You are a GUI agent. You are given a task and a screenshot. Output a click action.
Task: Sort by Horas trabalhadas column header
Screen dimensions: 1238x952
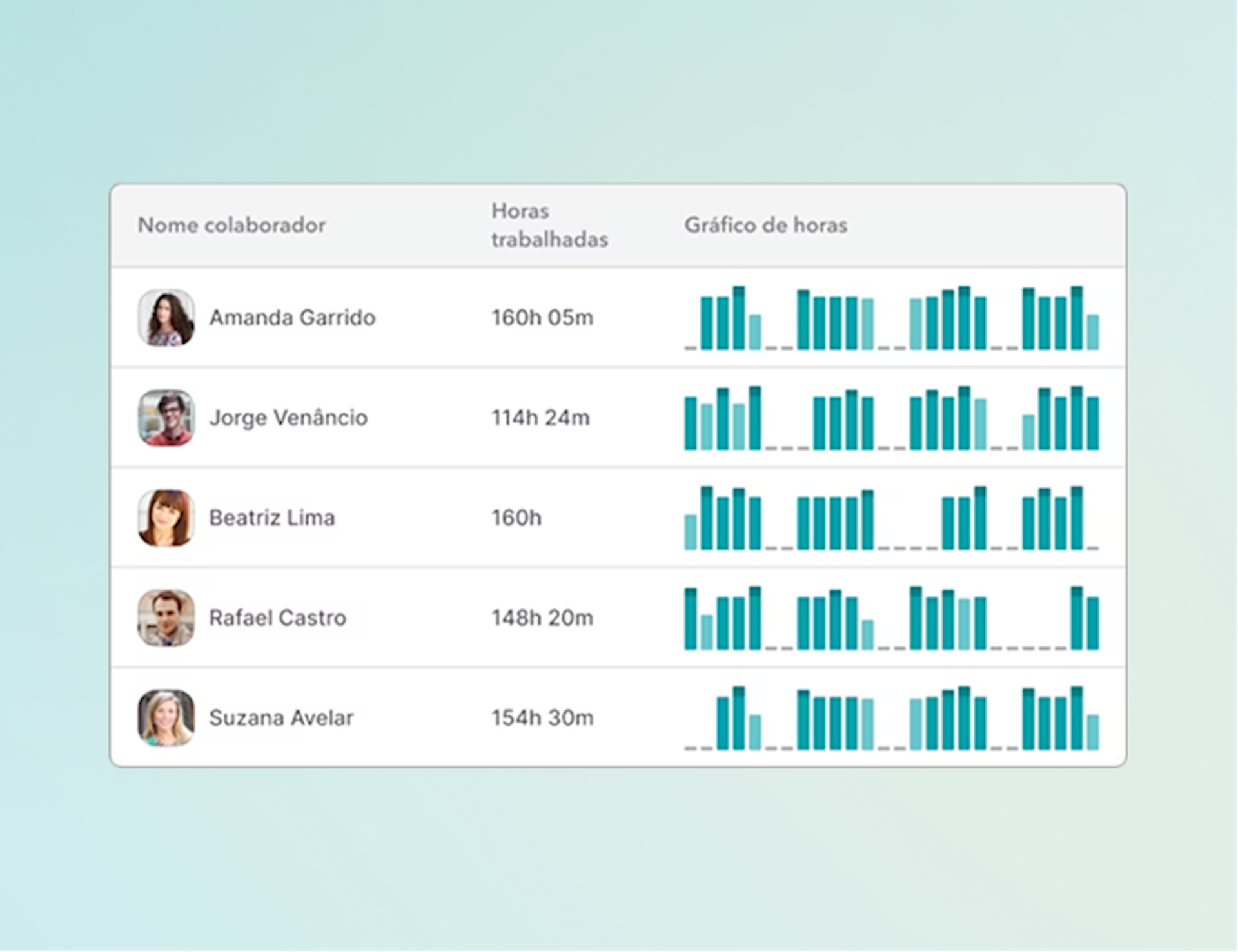pos(549,225)
